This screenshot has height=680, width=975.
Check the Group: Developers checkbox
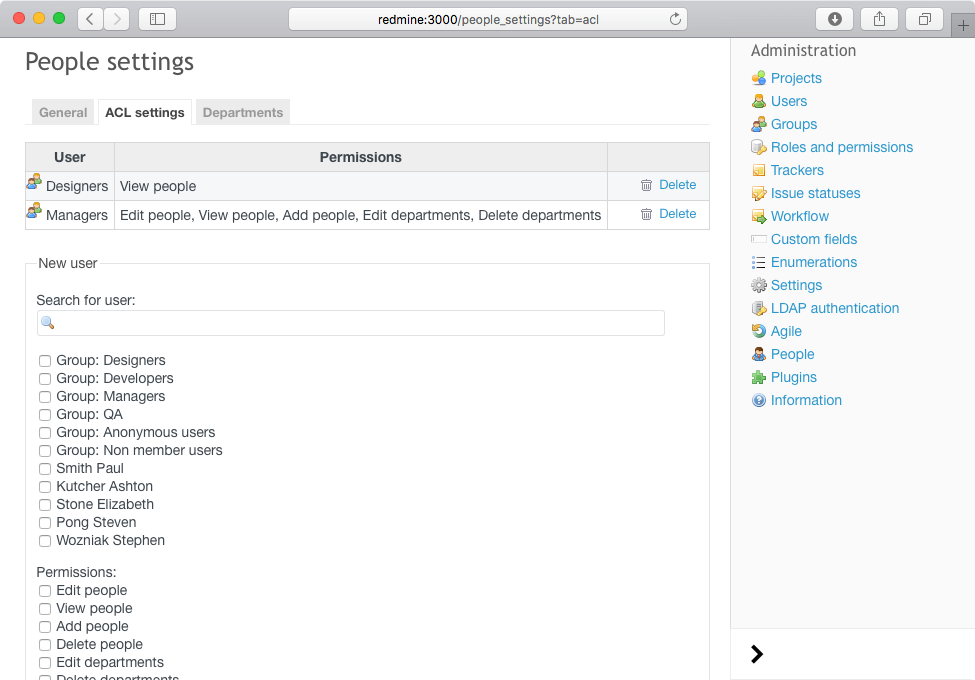45,379
